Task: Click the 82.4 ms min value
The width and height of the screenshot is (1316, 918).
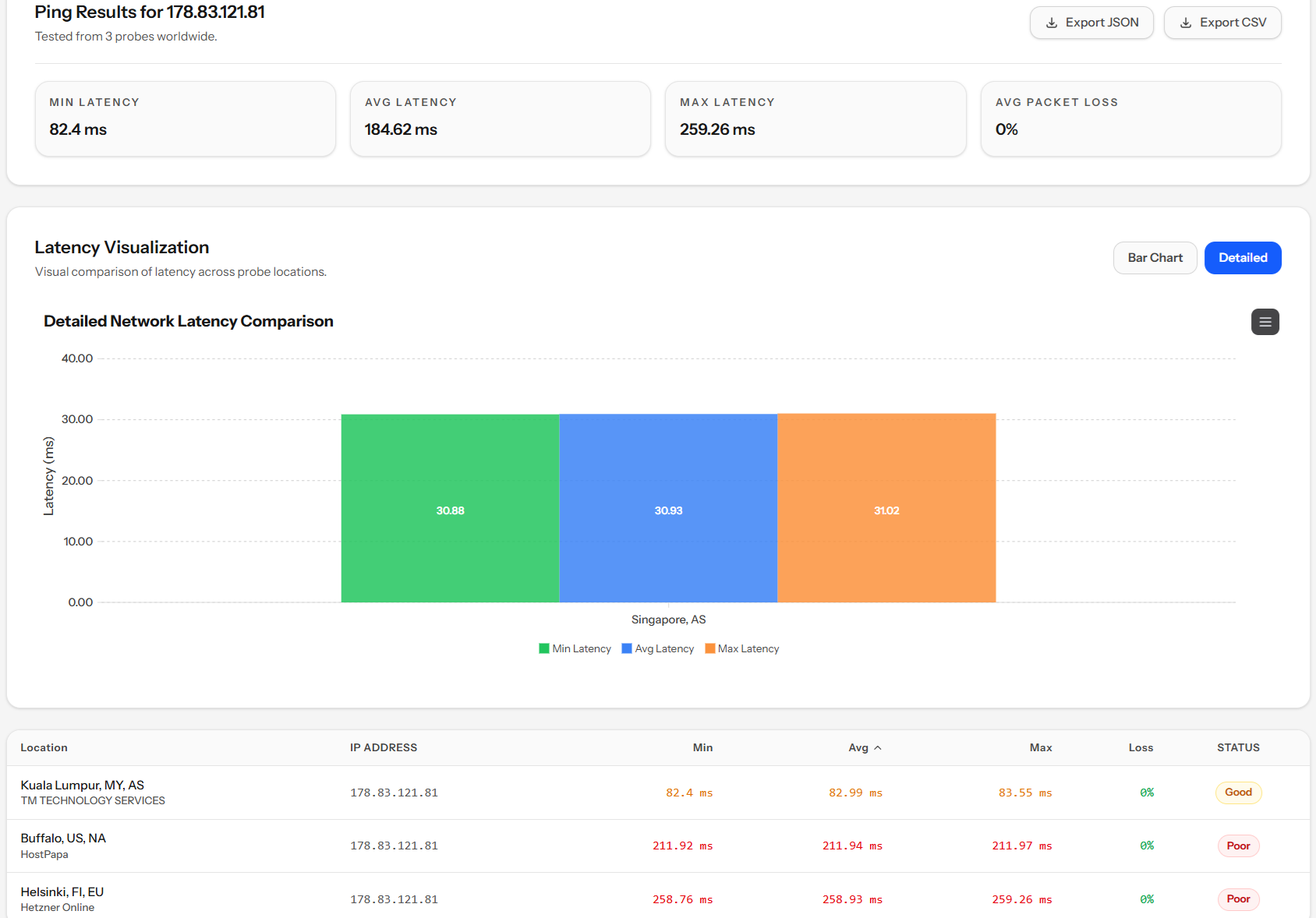Action: 689,793
